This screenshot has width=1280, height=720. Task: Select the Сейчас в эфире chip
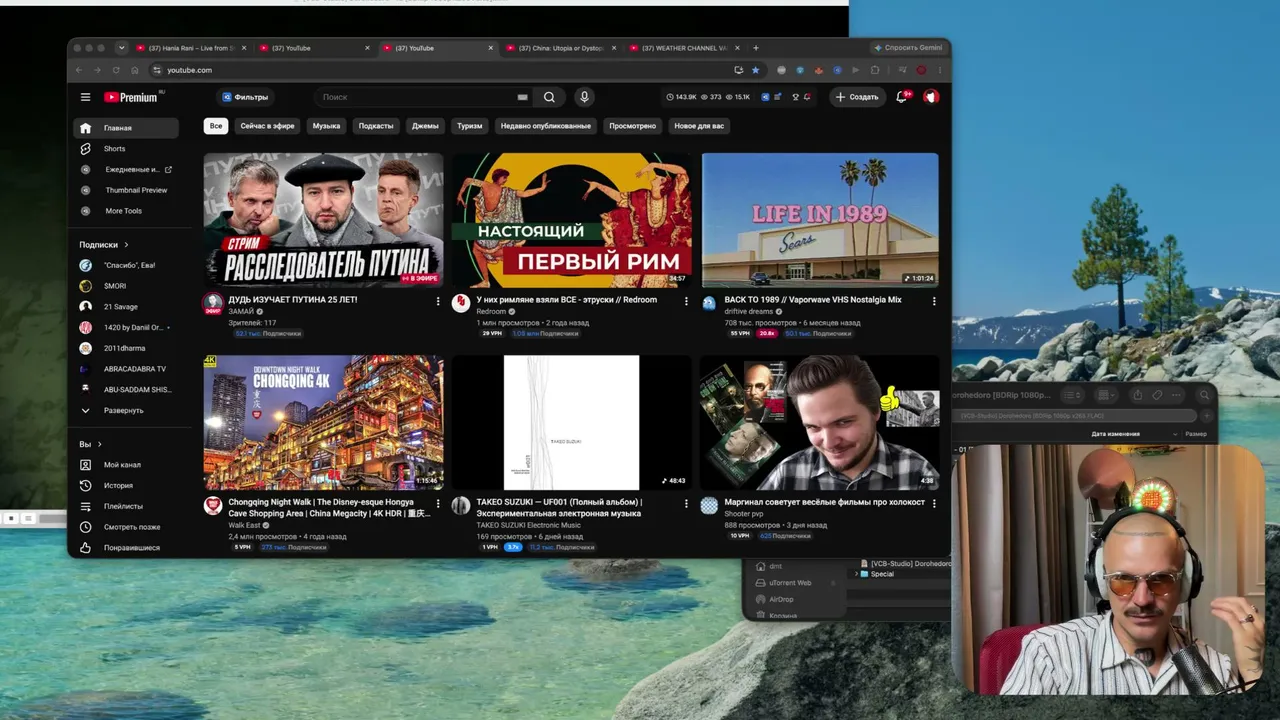click(267, 126)
